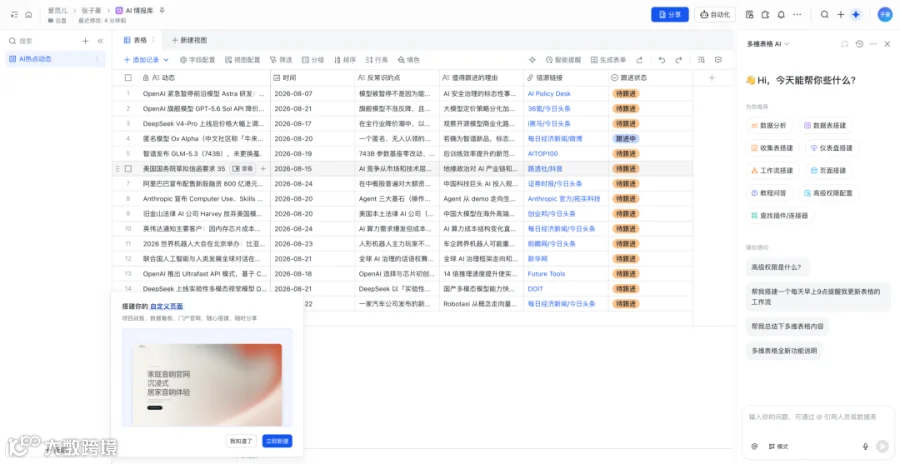This screenshot has width=900, height=464.
Task: Open notifications bell icon
Action: point(781,14)
